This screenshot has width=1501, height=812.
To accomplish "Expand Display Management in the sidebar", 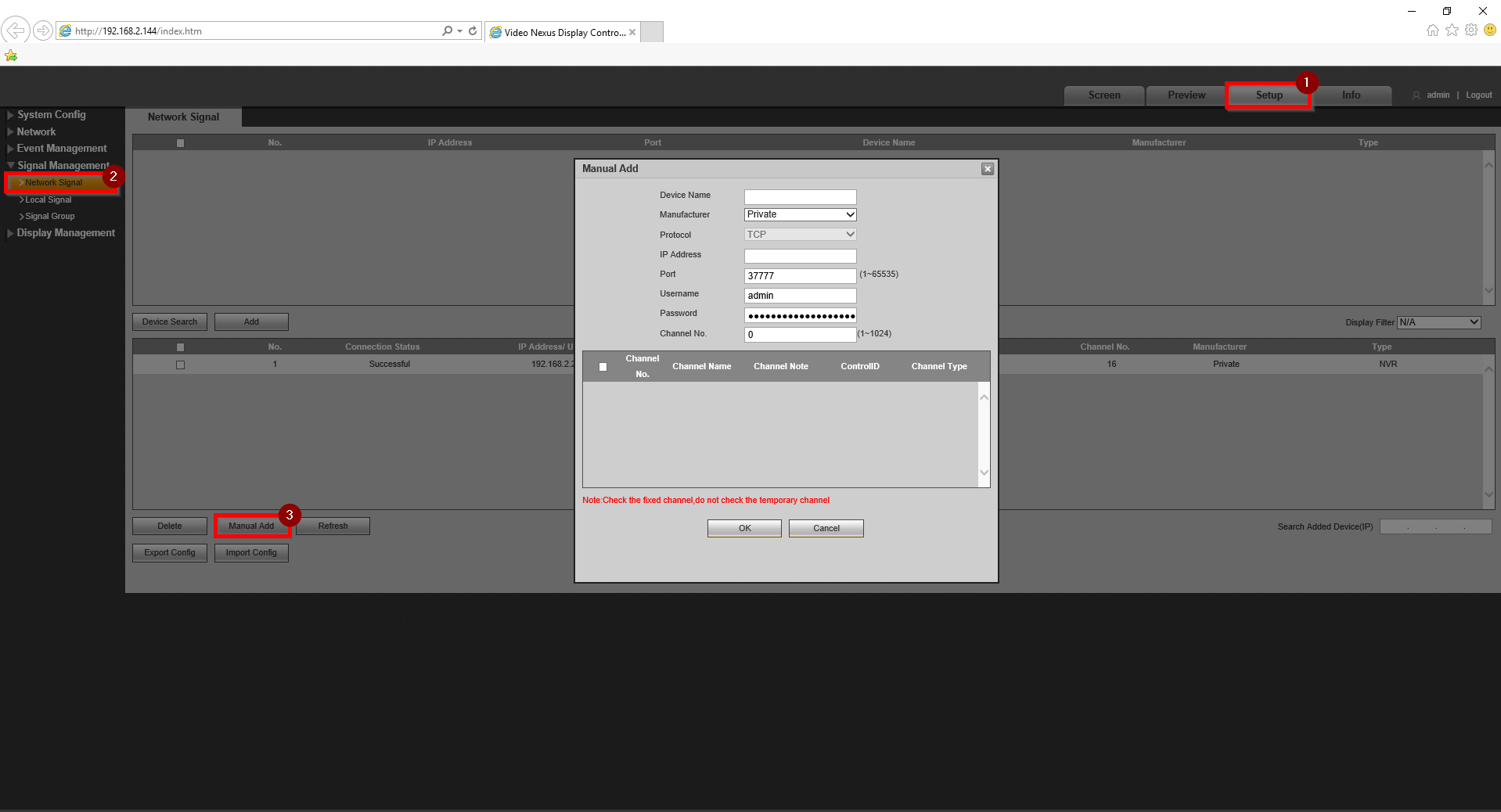I will (x=66, y=233).
